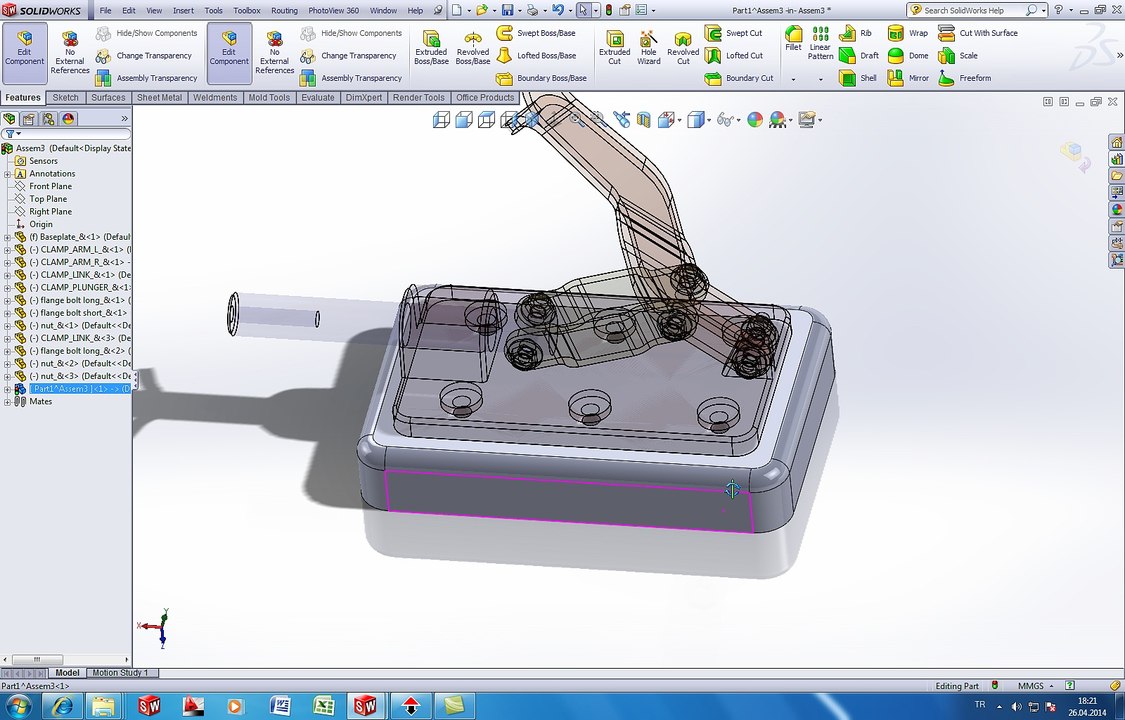Switch to the Sketch tab
This screenshot has width=1125, height=720.
click(x=65, y=98)
